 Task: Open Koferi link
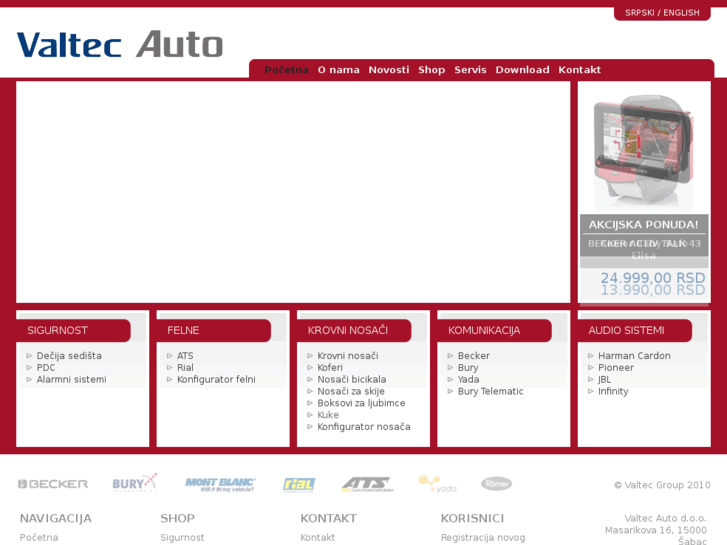tap(330, 367)
